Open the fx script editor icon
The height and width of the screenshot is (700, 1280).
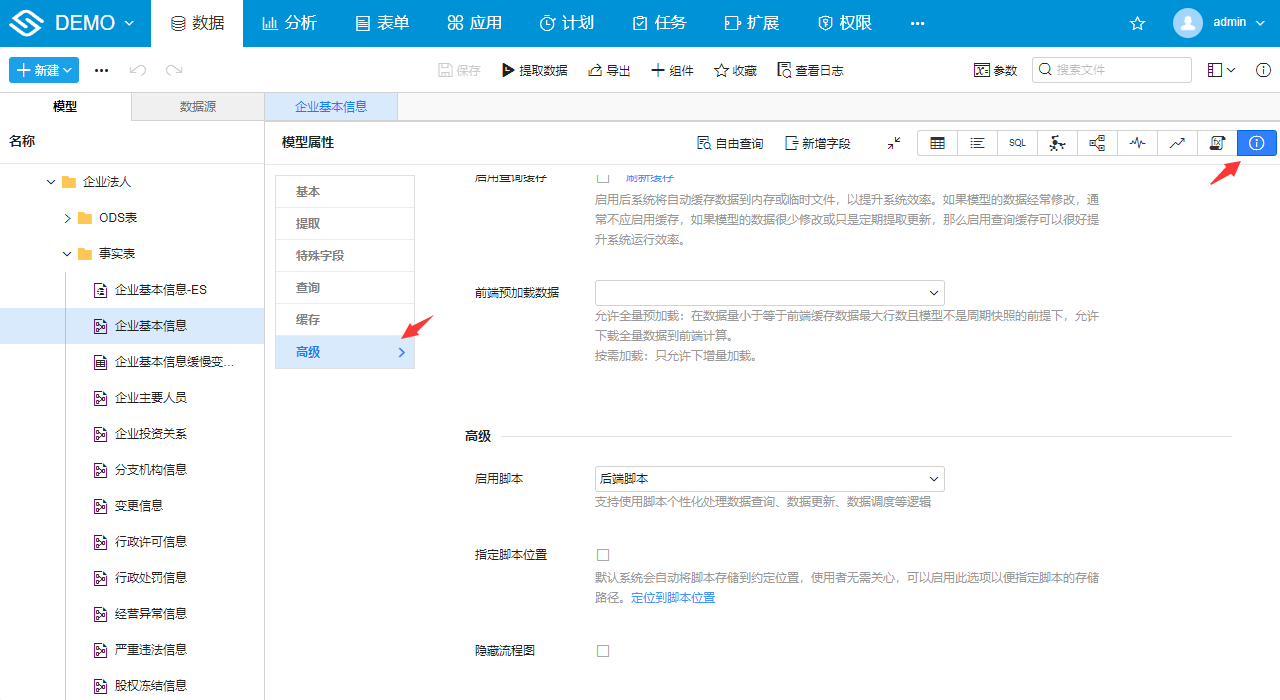coord(1216,143)
